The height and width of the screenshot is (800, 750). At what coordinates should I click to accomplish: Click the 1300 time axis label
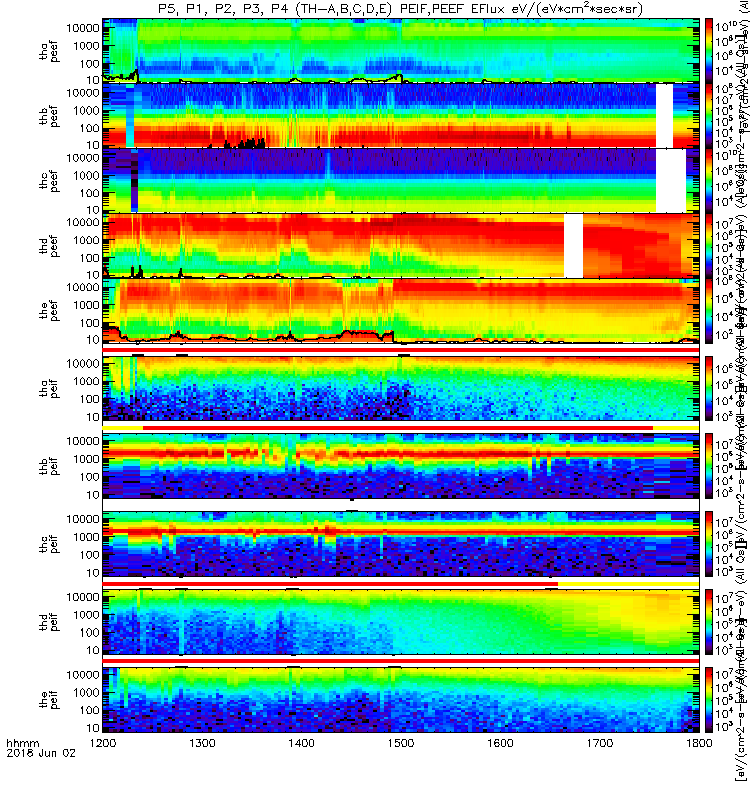click(203, 743)
